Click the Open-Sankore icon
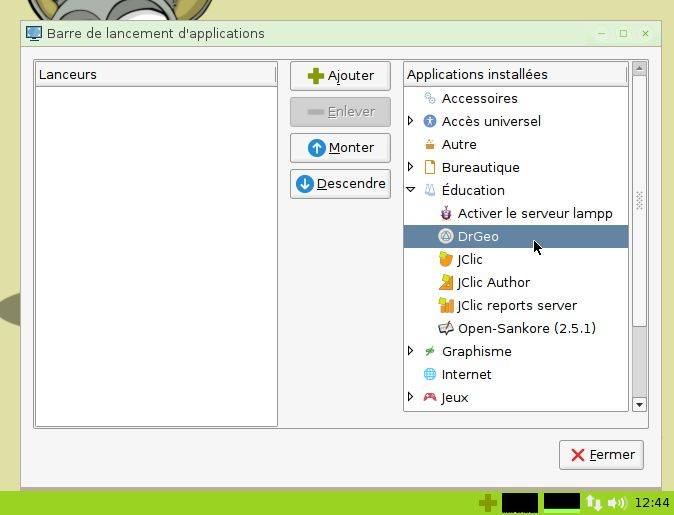The image size is (674, 515). (446, 328)
